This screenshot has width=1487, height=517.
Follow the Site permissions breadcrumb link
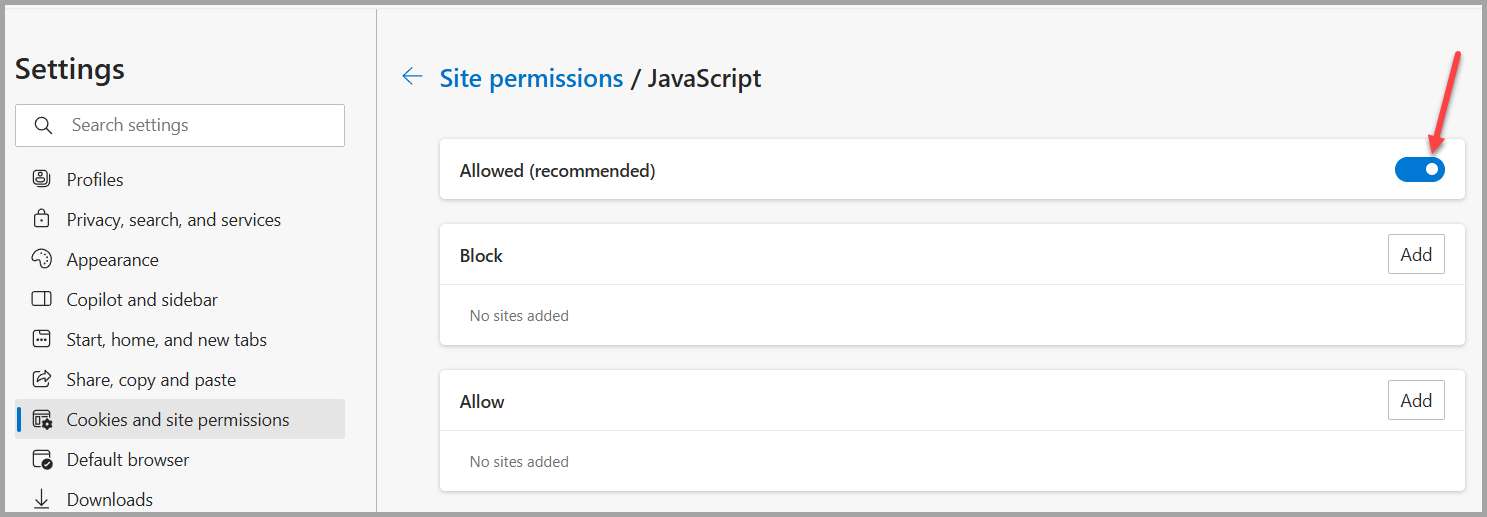(531, 78)
